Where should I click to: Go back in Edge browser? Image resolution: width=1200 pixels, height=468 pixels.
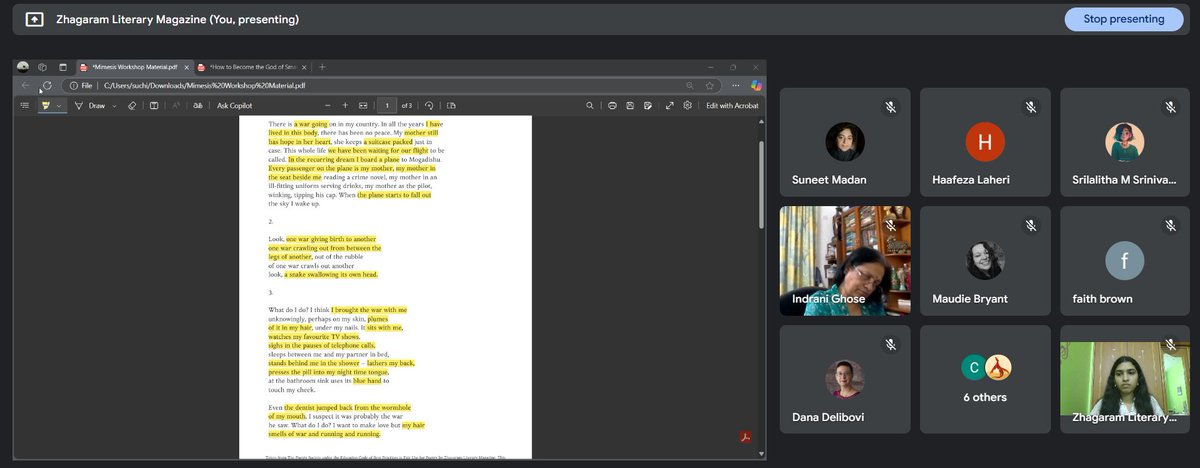tap(25, 86)
